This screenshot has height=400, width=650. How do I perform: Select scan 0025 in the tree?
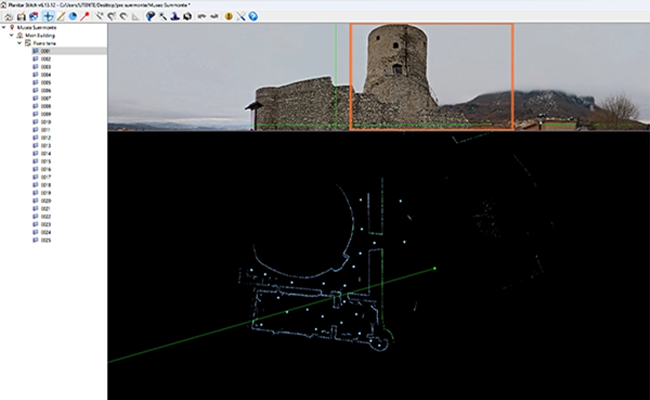tap(46, 240)
